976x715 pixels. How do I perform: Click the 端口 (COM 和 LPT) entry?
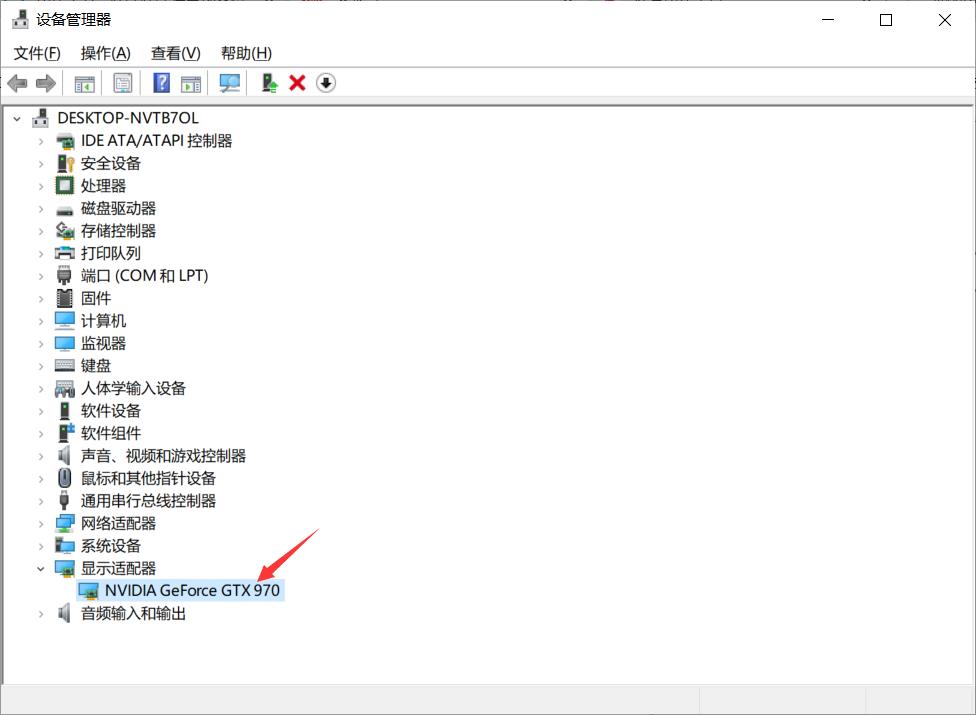tap(142, 275)
